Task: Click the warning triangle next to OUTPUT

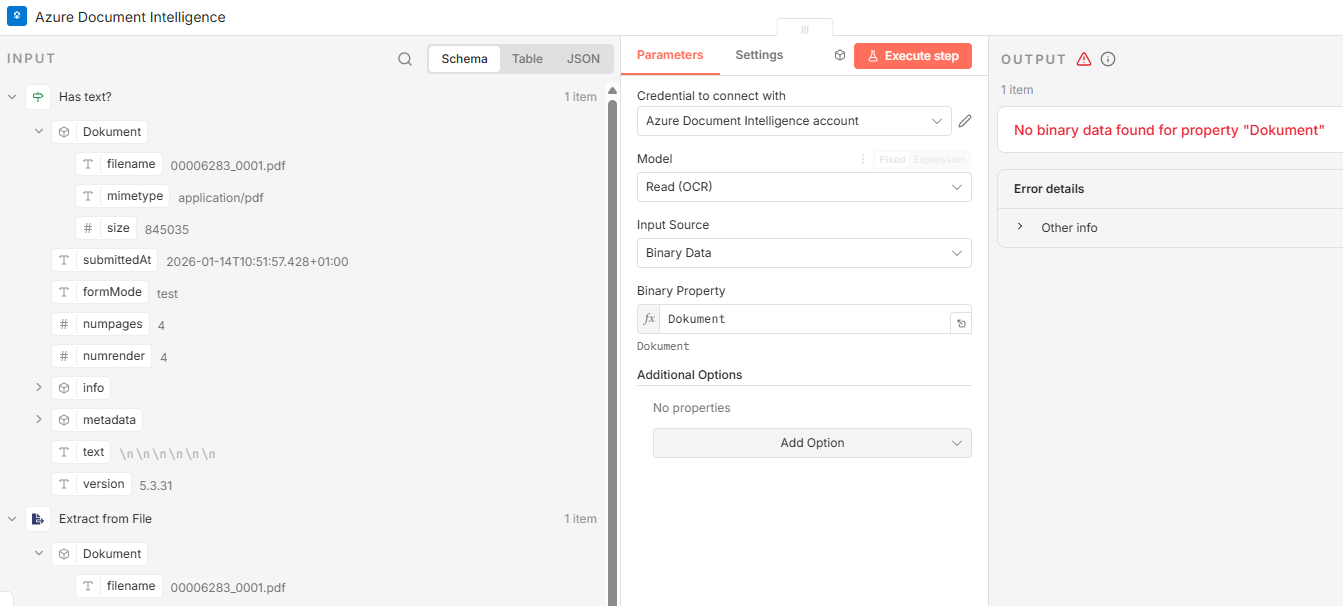Action: point(1084,59)
